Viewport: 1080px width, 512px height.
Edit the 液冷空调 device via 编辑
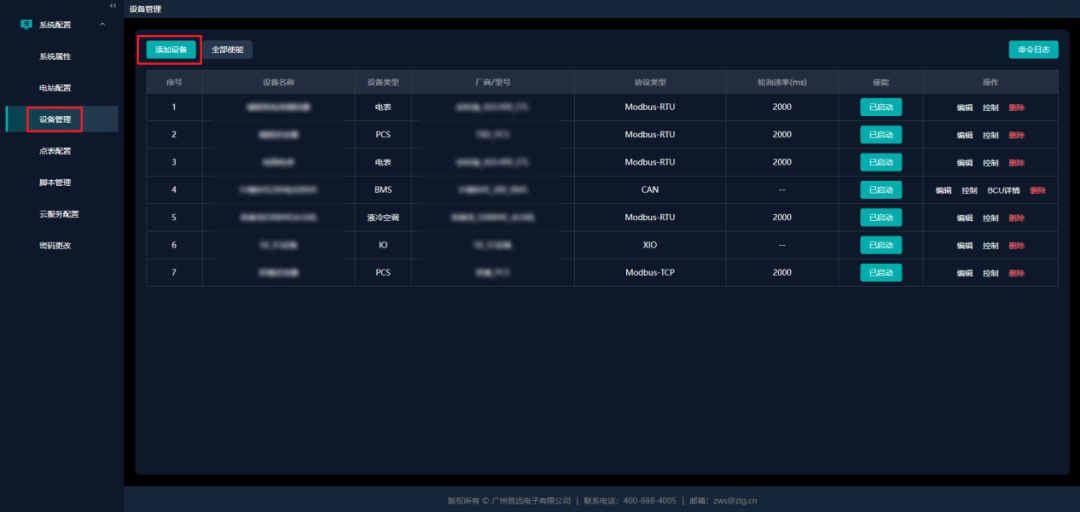pyautogui.click(x=964, y=218)
